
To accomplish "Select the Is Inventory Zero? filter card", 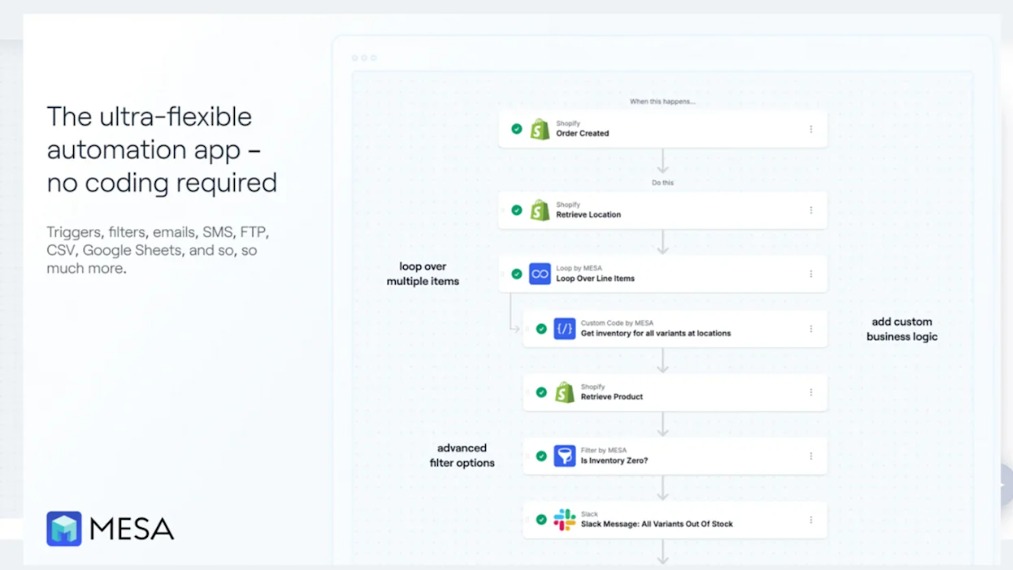I will coord(675,456).
